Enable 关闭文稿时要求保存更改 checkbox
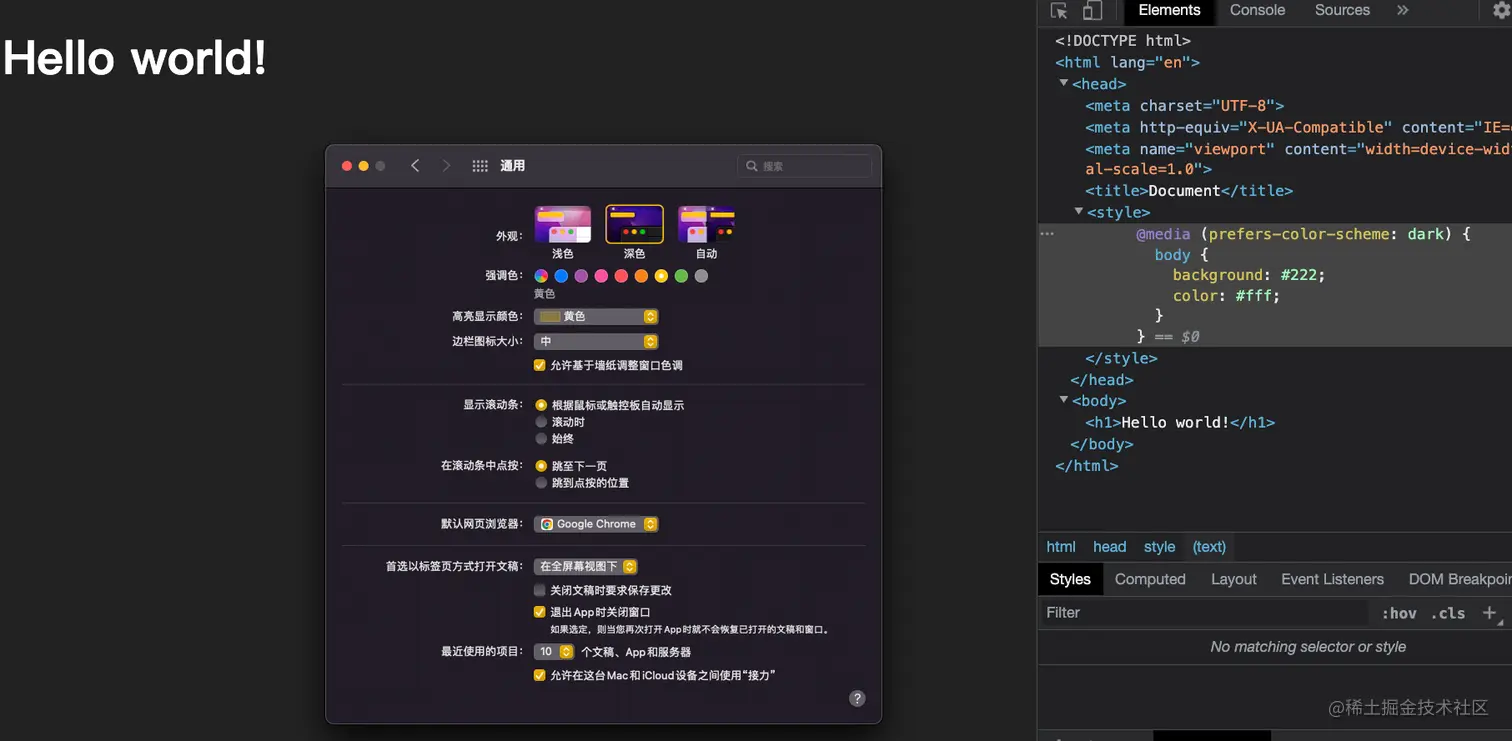The height and width of the screenshot is (741, 1512). tap(540, 590)
